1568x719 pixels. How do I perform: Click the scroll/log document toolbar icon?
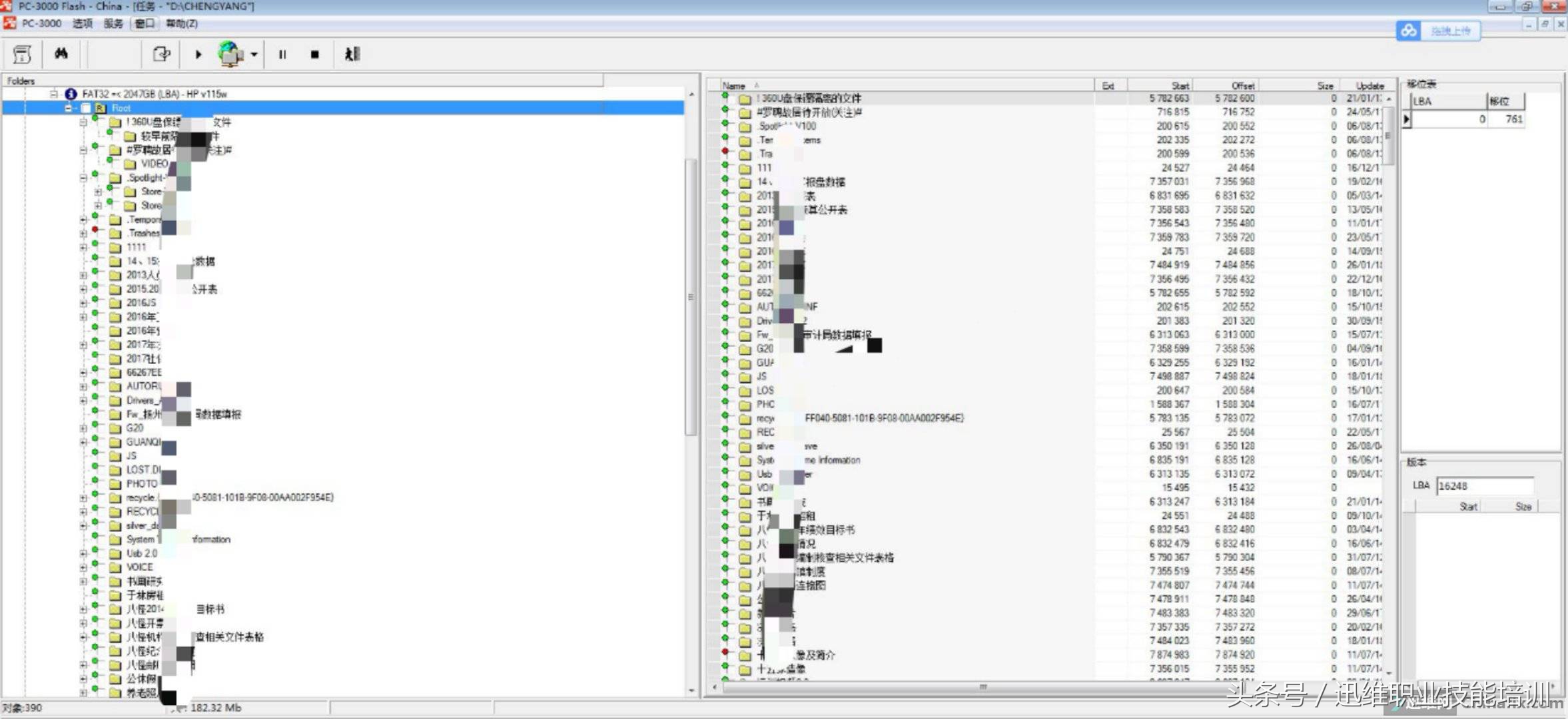(22, 54)
